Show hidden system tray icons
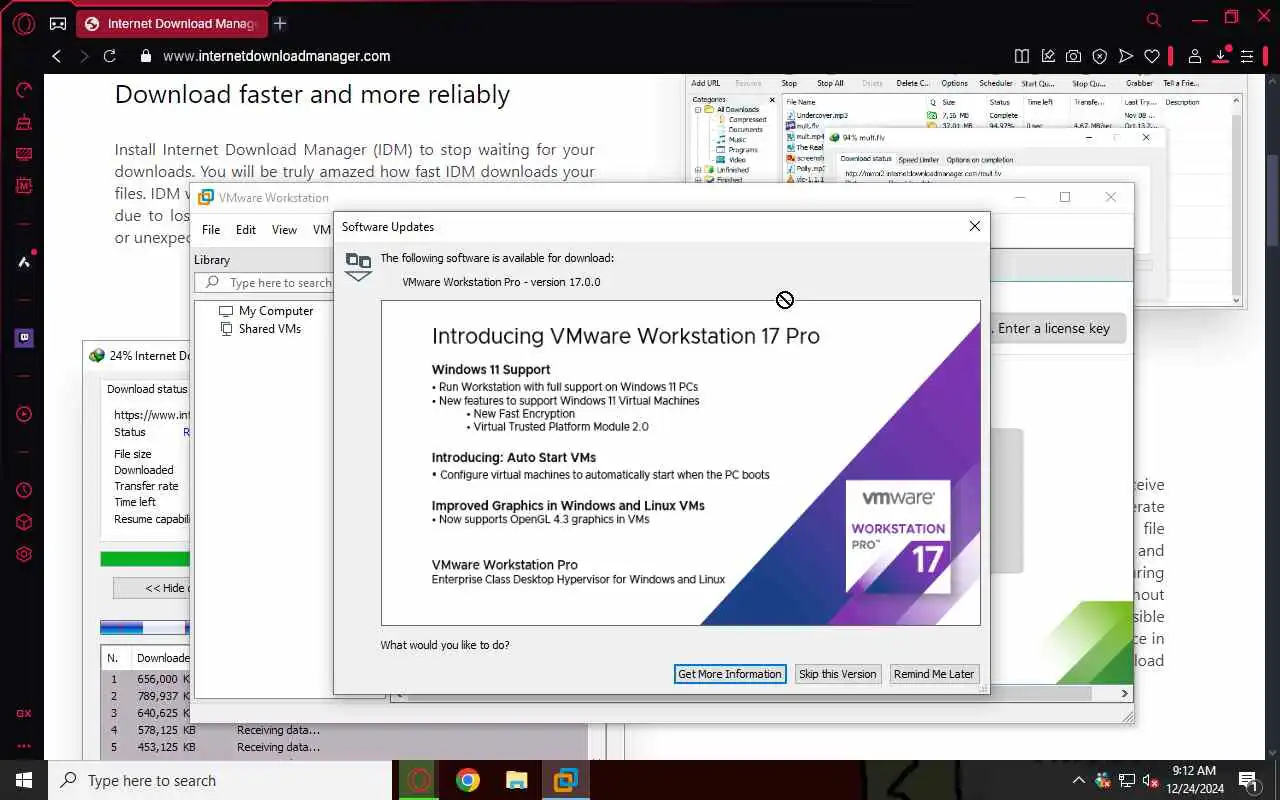The width and height of the screenshot is (1280, 800). (x=1078, y=780)
